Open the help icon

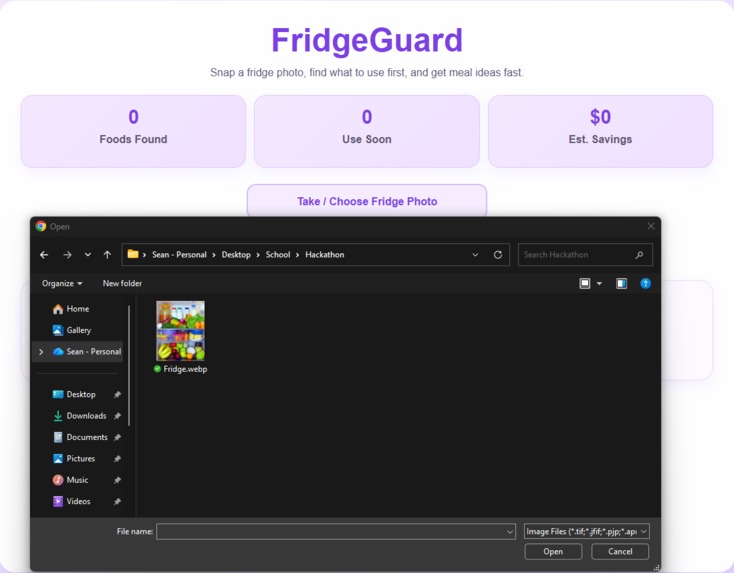645,283
